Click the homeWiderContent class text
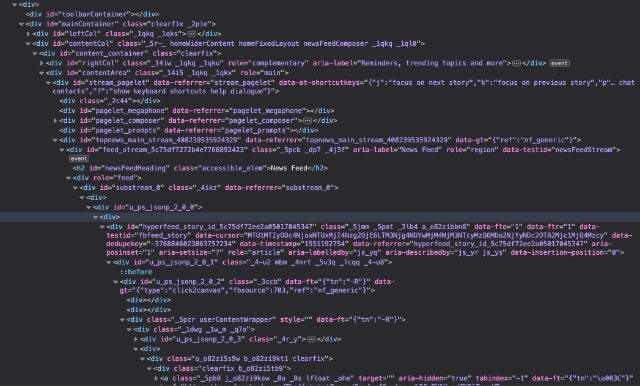This screenshot has height=386, width=640. coord(202,44)
